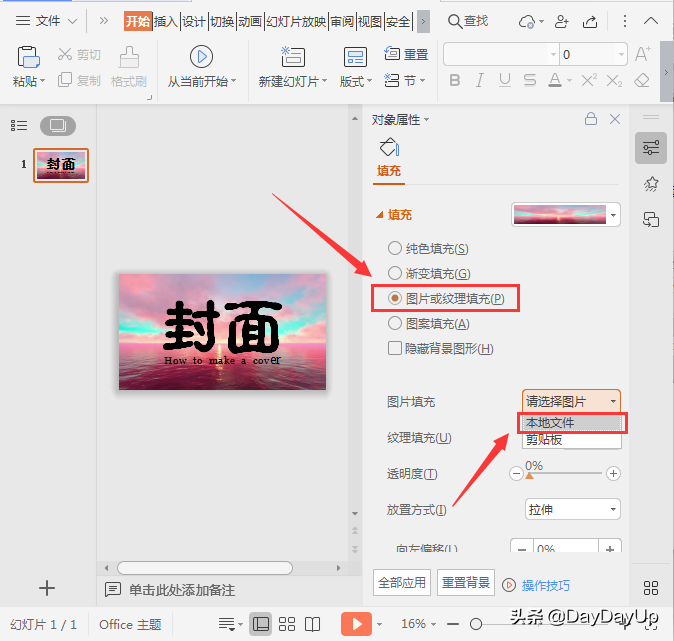
Task: Toggle Strikethrough formatting
Action: pos(530,80)
